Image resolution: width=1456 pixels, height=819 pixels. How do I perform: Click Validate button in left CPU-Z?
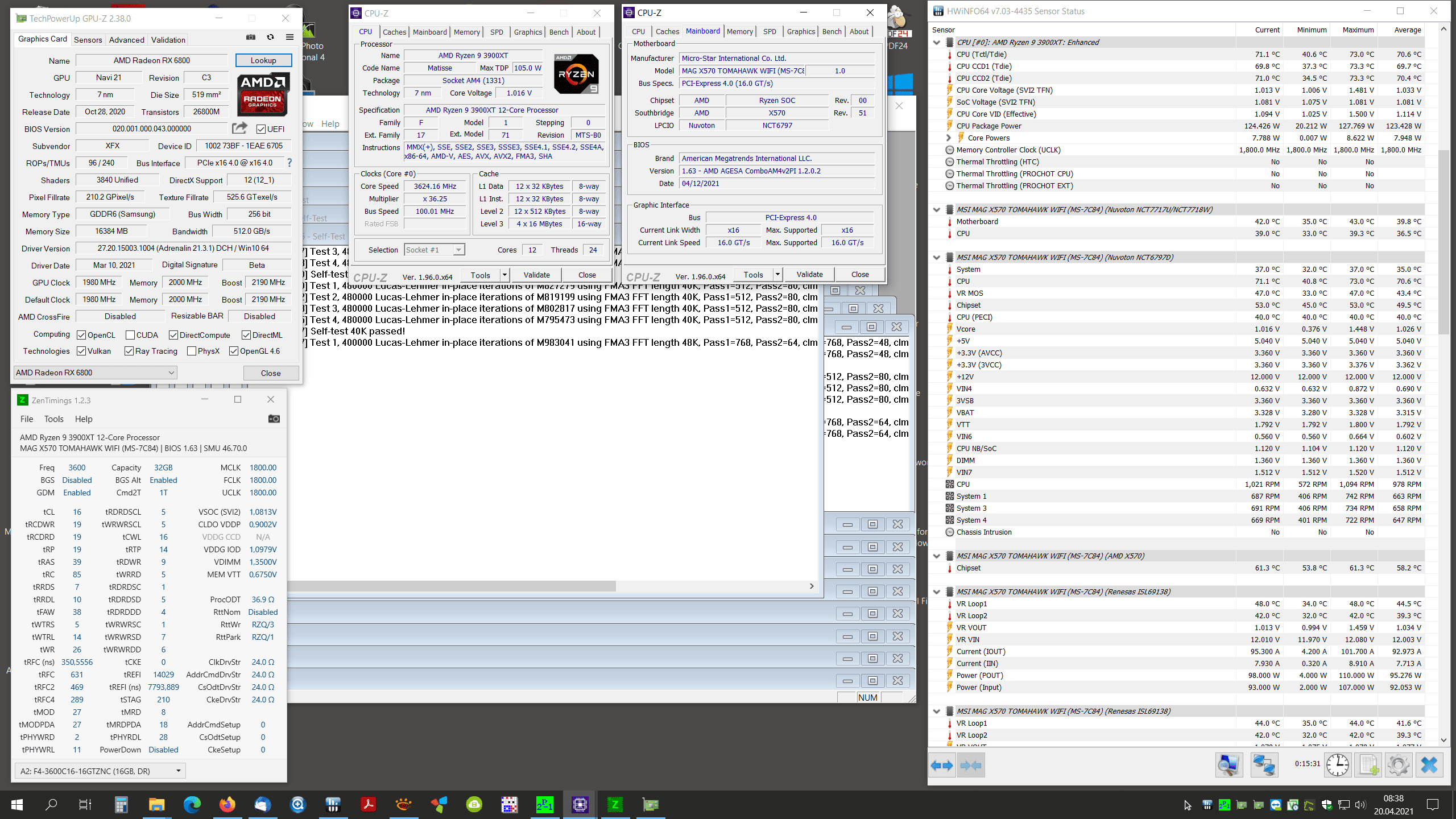click(x=536, y=275)
